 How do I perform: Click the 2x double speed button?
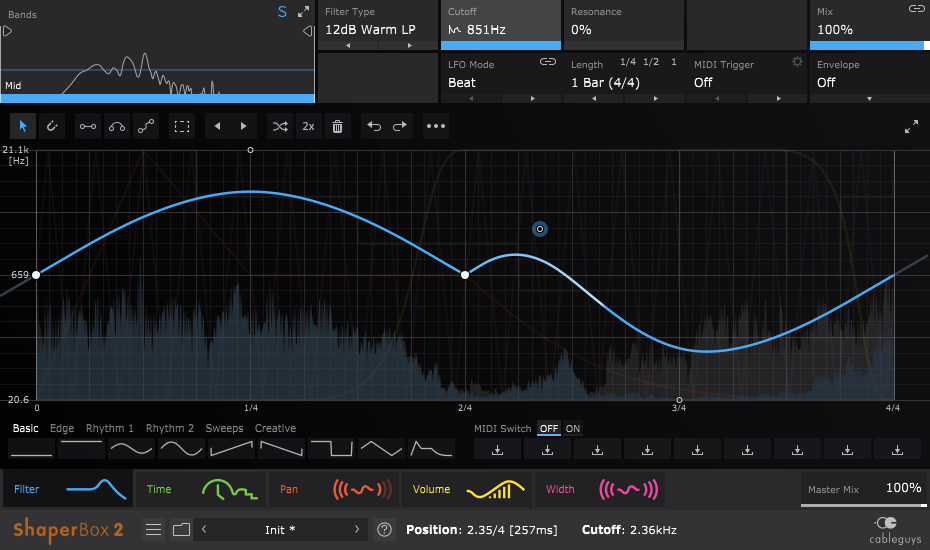(x=308, y=127)
